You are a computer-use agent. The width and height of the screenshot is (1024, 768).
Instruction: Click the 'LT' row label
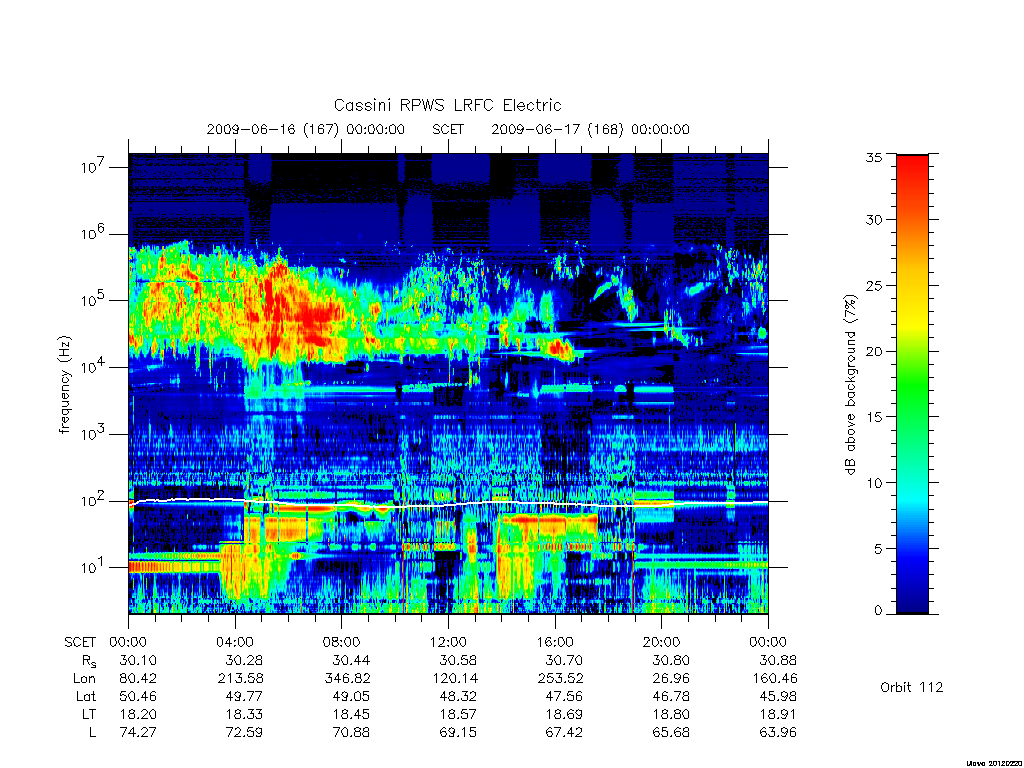click(89, 714)
